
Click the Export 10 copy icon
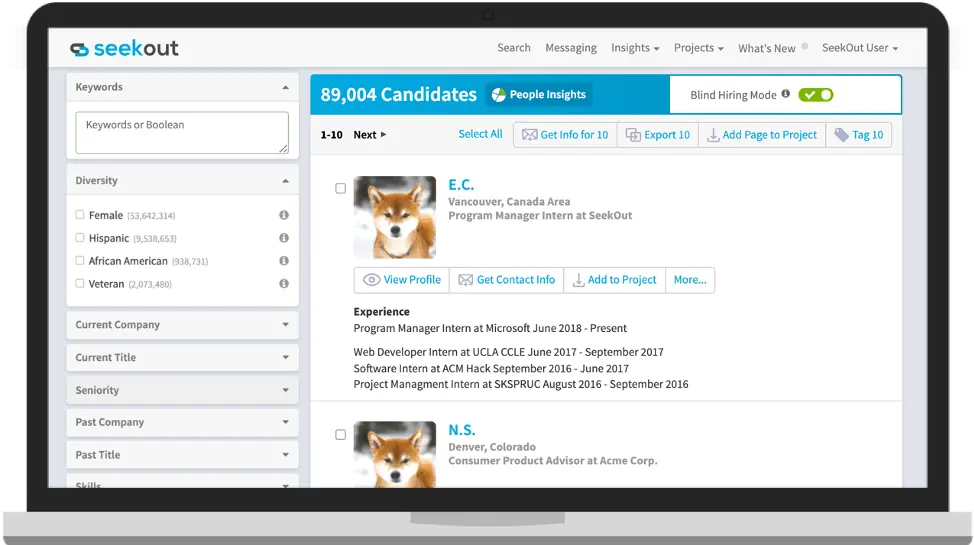(633, 135)
